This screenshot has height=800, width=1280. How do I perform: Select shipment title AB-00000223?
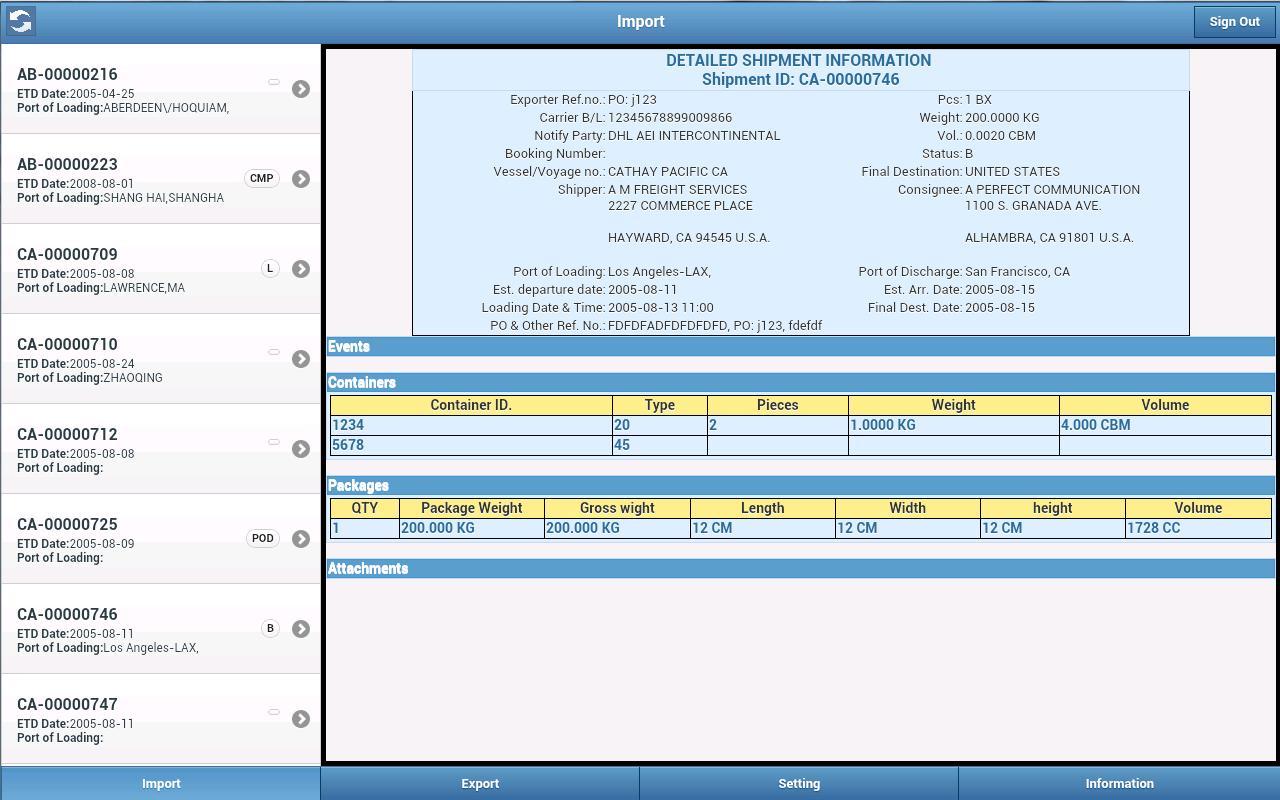(67, 164)
